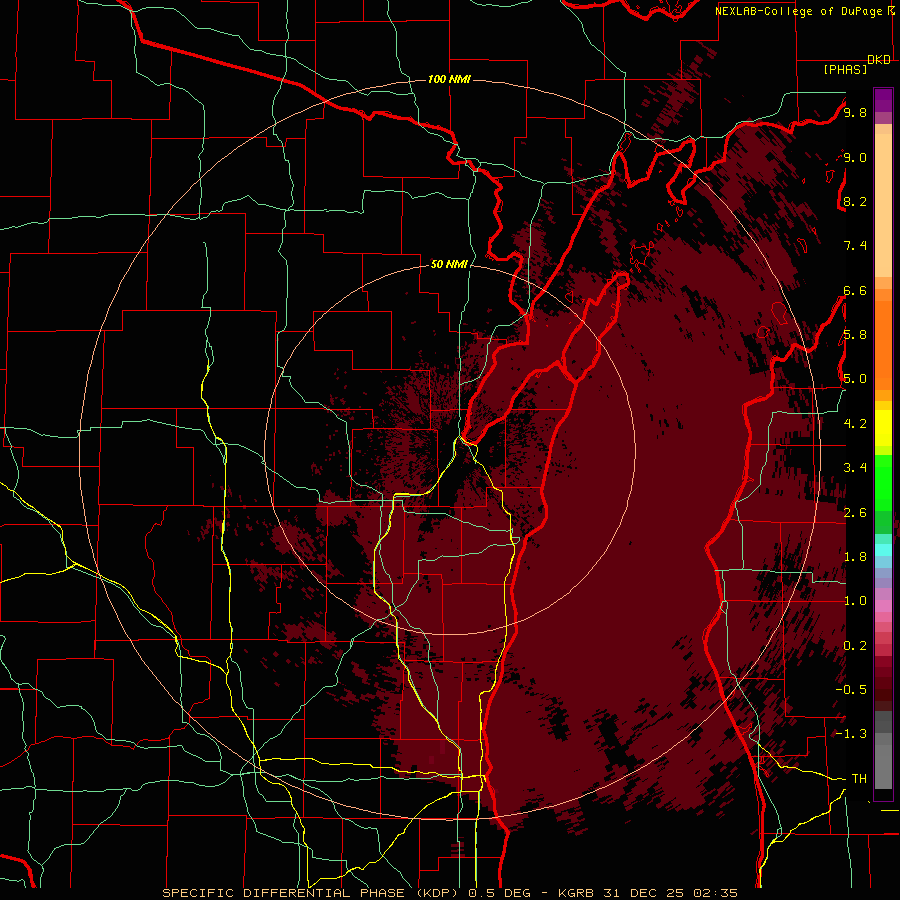Pick the peach swatch on the color bar

click(x=883, y=207)
